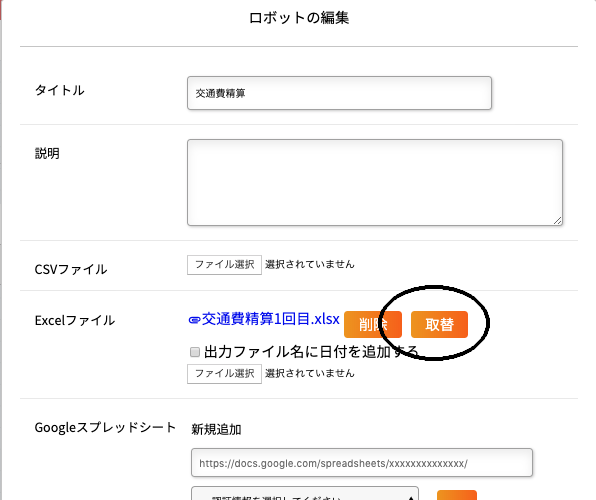Screen dimensions: 596x500
Task: Click the 選択されていません text under Excelファイル
Action: (x=310, y=373)
